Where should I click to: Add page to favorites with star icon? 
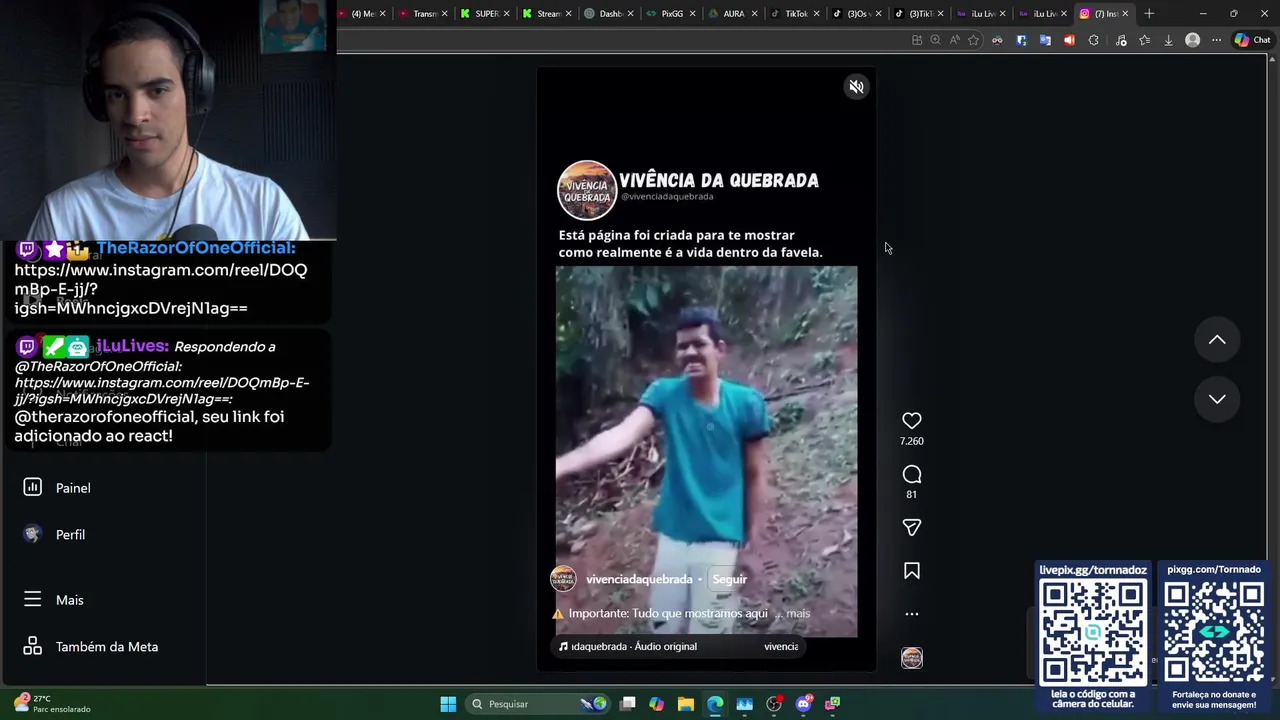tap(973, 40)
